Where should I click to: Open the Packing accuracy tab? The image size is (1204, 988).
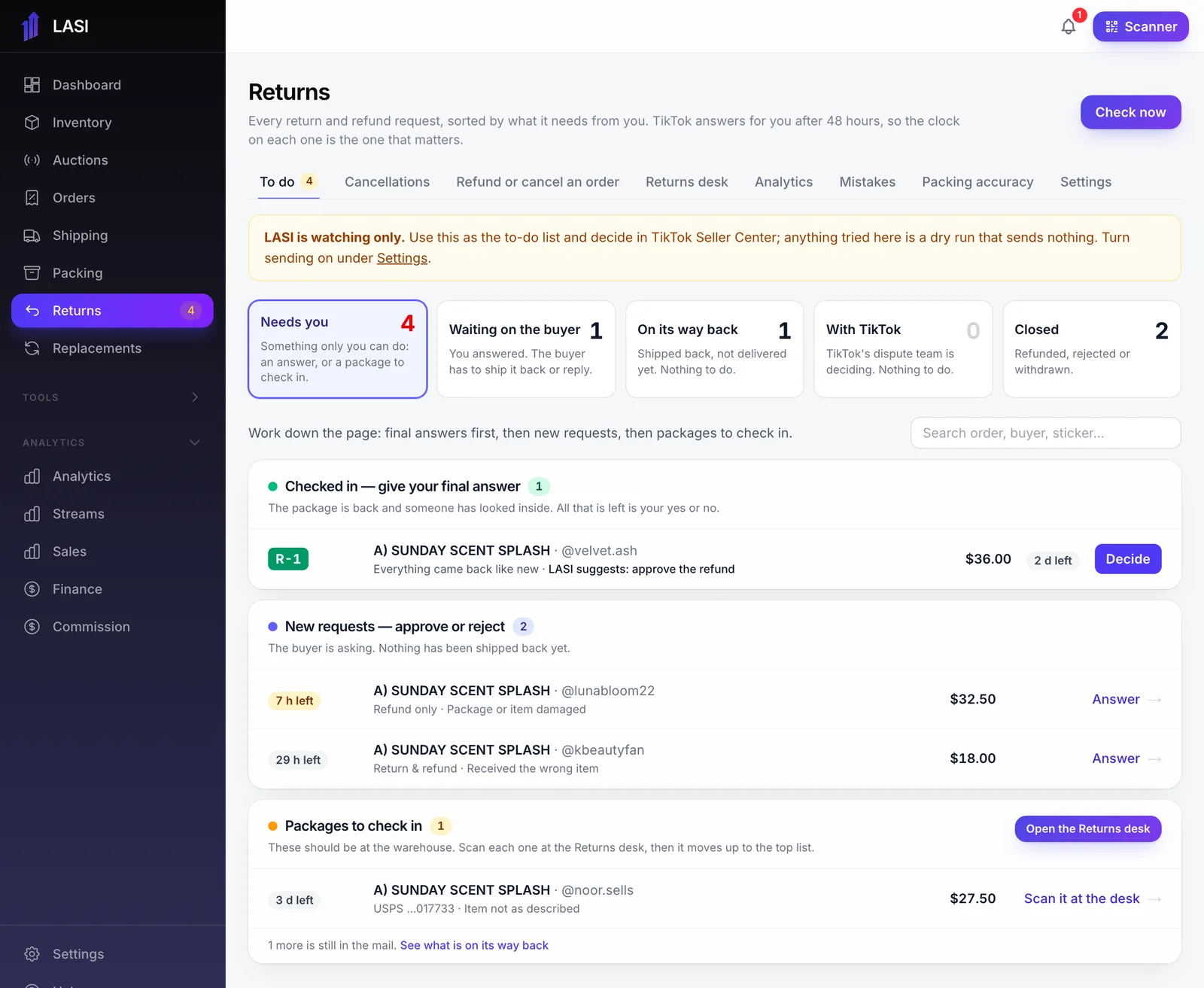tap(977, 182)
